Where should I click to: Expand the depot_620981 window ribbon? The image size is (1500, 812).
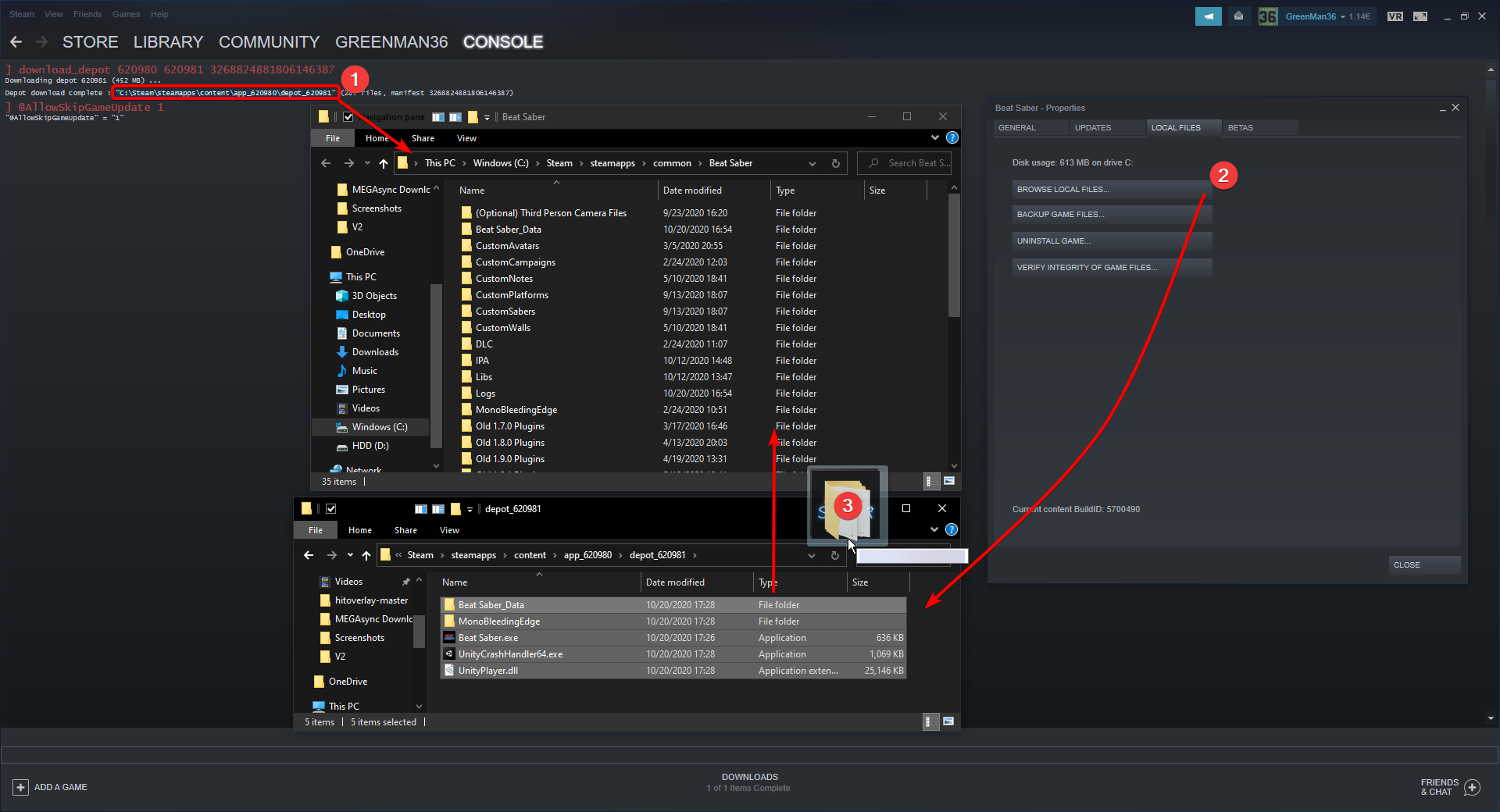934,530
